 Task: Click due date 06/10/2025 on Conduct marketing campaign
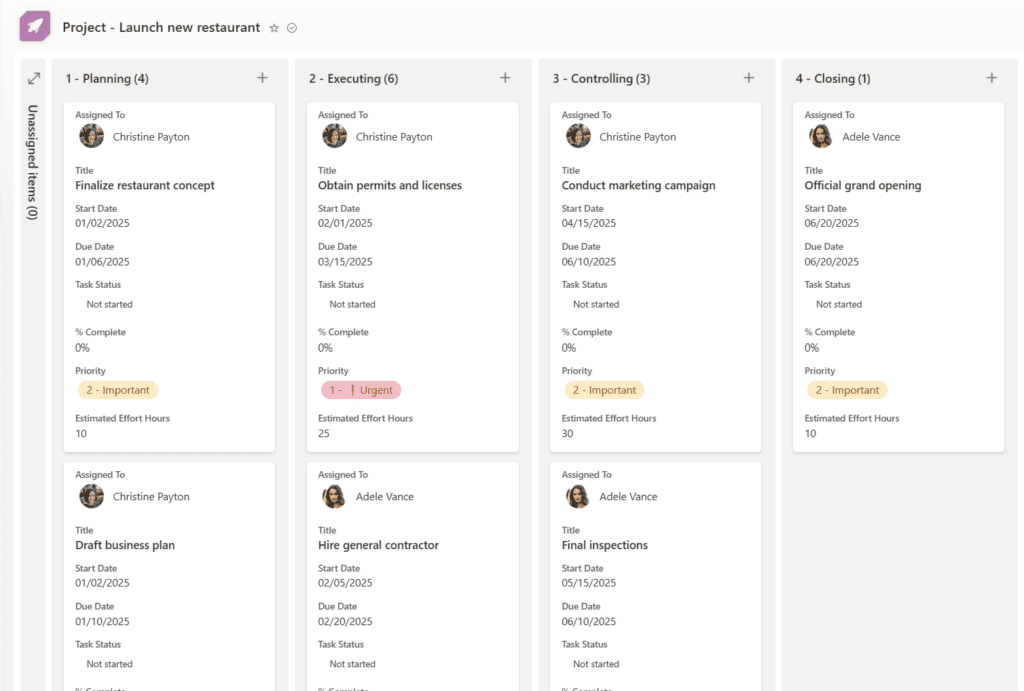(x=589, y=262)
